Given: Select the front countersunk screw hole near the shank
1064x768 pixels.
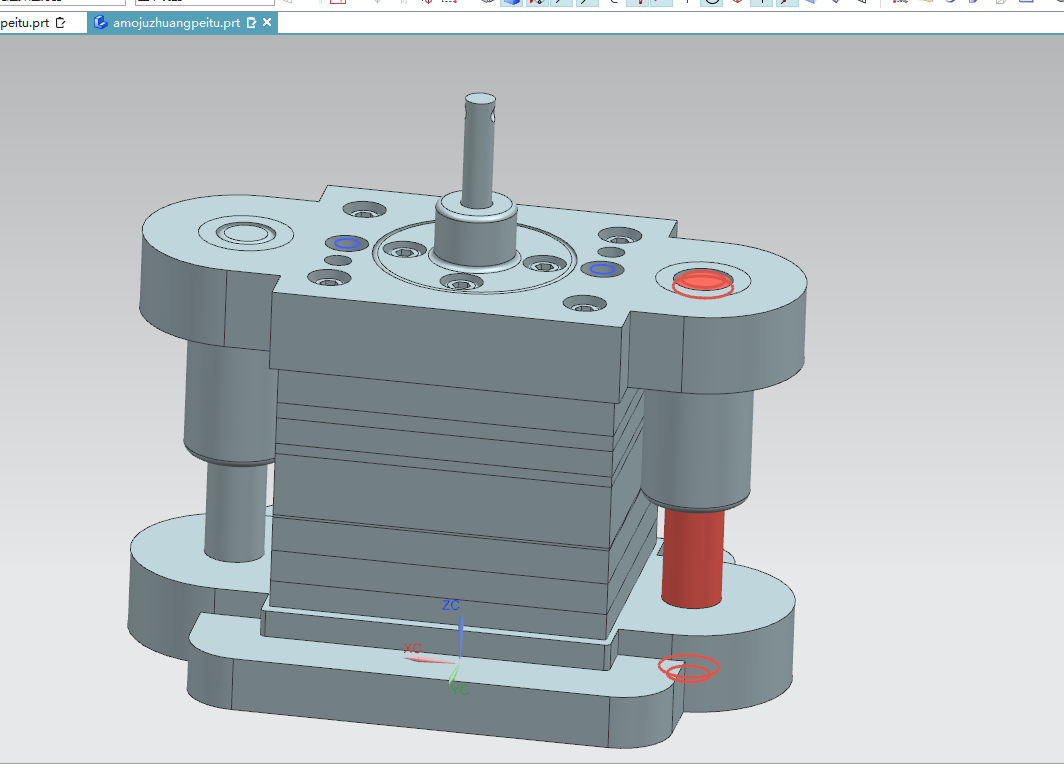Looking at the screenshot, I should click(x=459, y=283).
